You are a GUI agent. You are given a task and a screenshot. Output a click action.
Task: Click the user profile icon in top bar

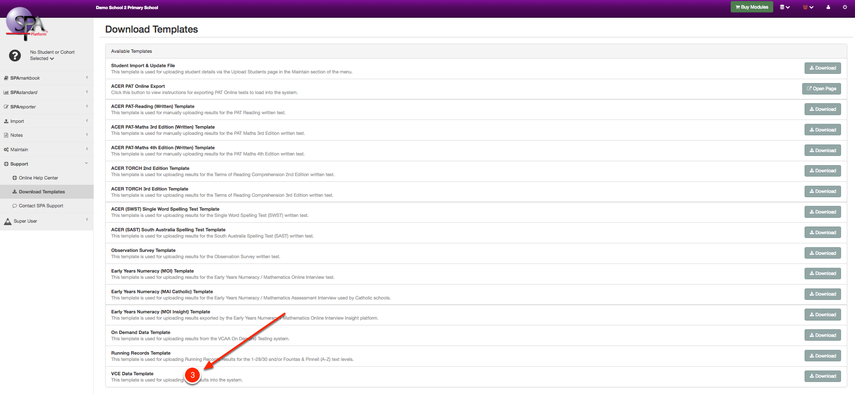tap(828, 7)
